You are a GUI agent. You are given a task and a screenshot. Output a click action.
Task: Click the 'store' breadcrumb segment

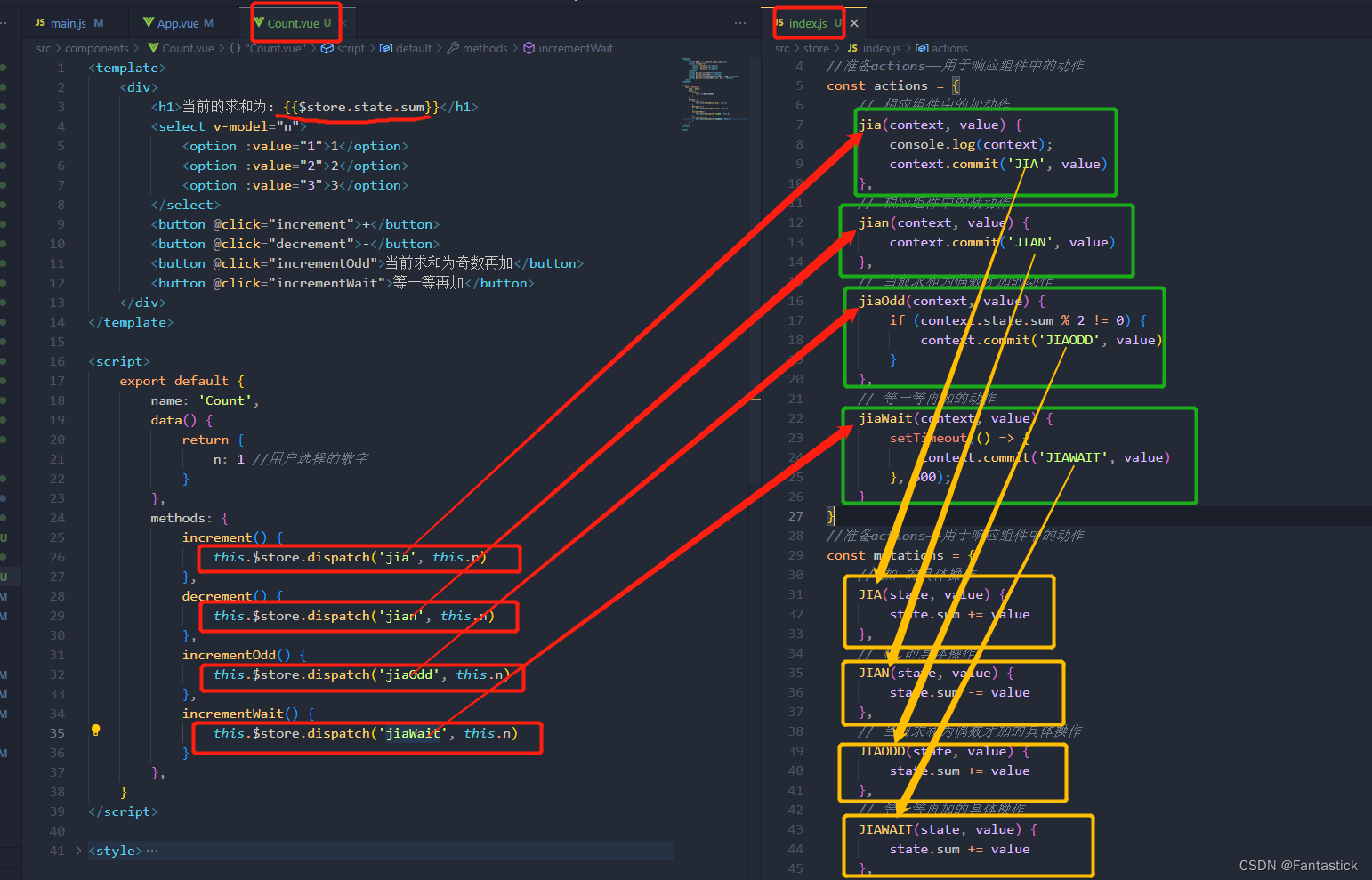pyautogui.click(x=816, y=49)
